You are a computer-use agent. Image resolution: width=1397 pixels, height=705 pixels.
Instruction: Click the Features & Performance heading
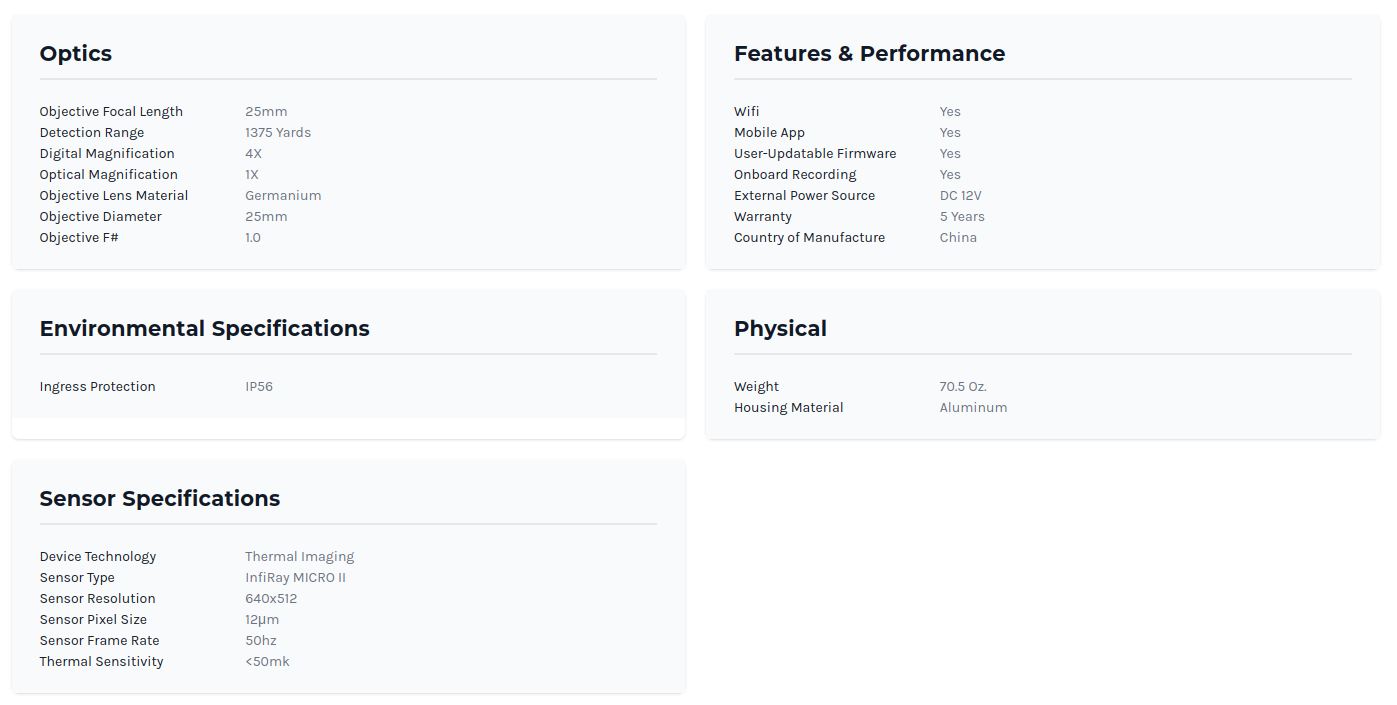point(869,54)
